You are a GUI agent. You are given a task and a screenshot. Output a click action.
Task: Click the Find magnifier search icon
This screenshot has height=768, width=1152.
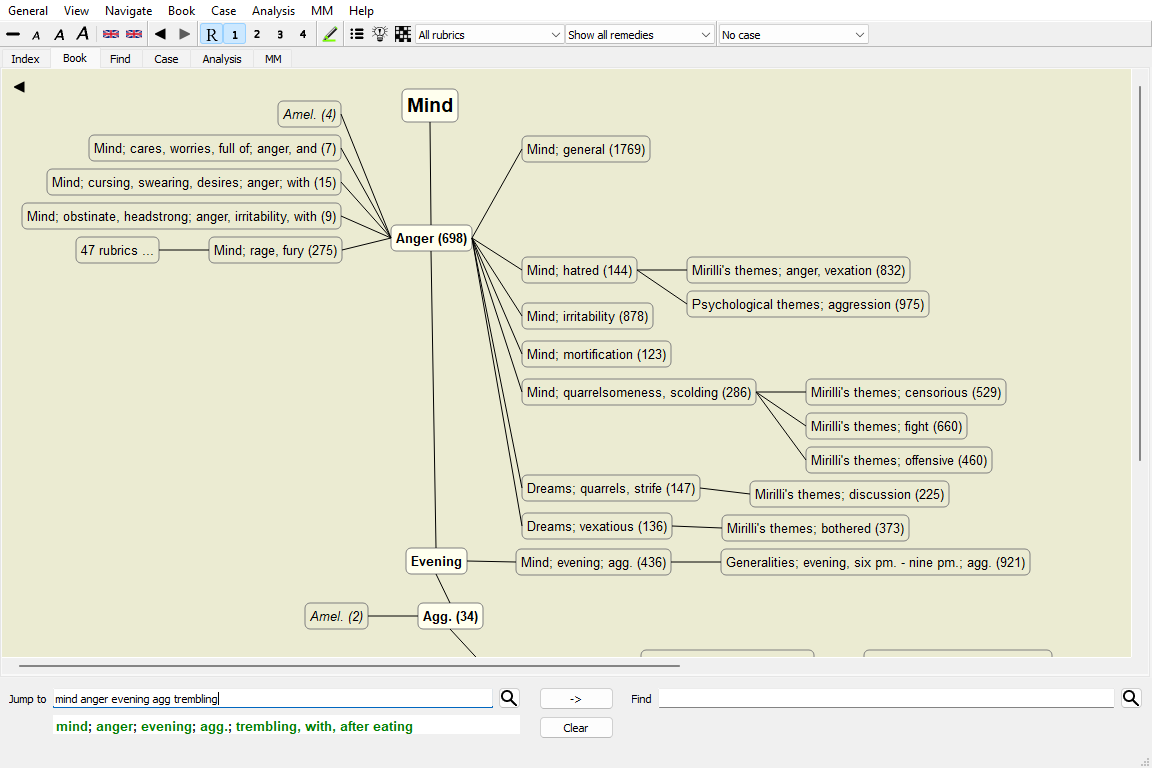[1131, 698]
